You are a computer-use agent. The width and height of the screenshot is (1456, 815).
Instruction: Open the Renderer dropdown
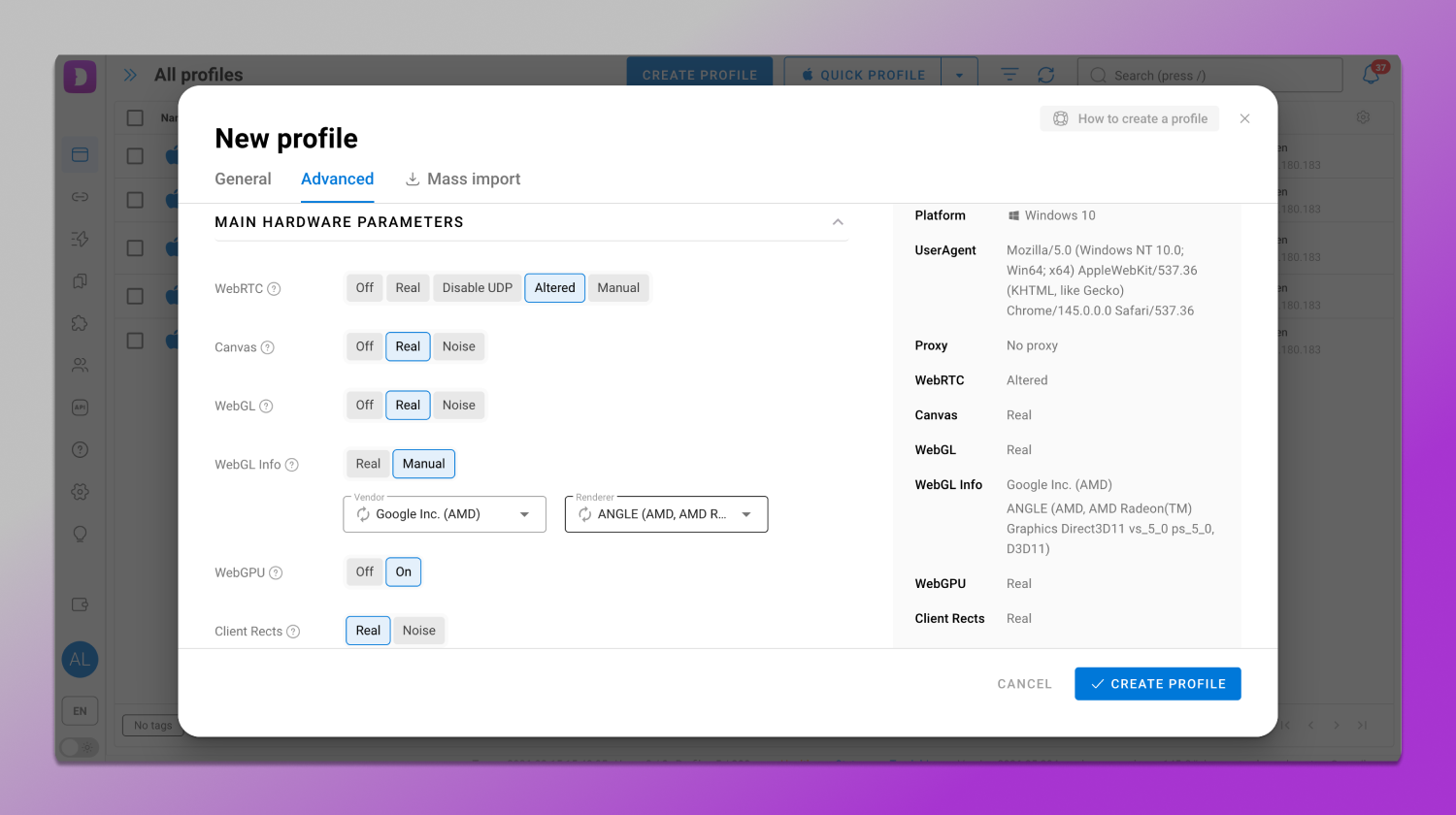745,514
